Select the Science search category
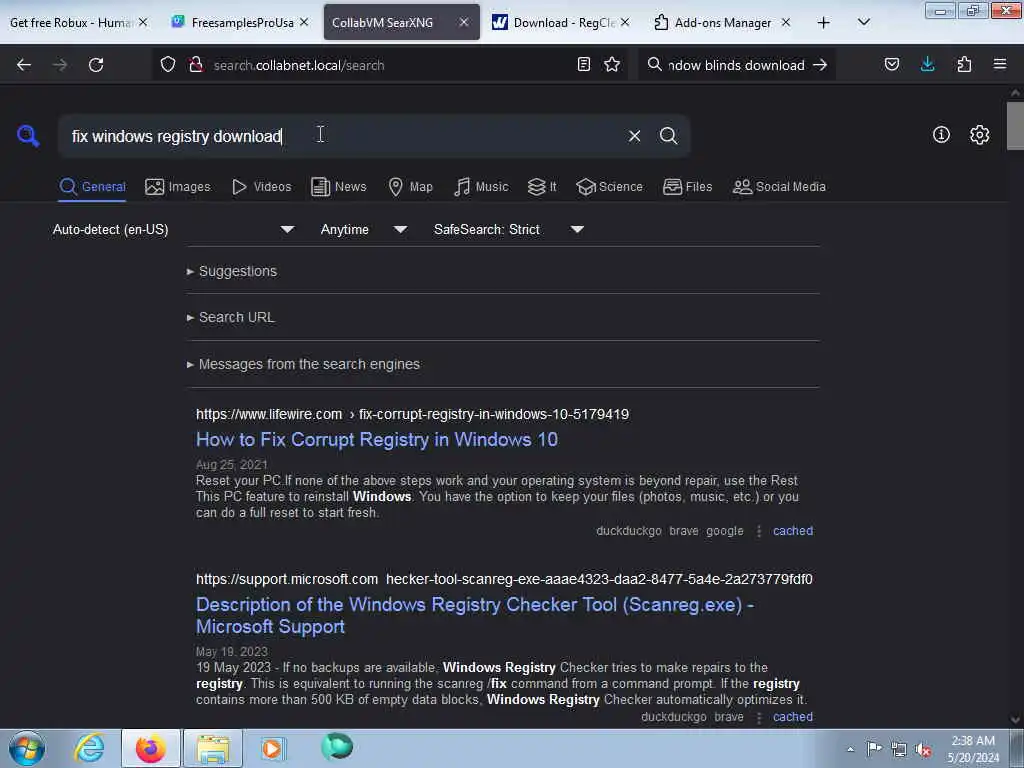 coord(610,187)
